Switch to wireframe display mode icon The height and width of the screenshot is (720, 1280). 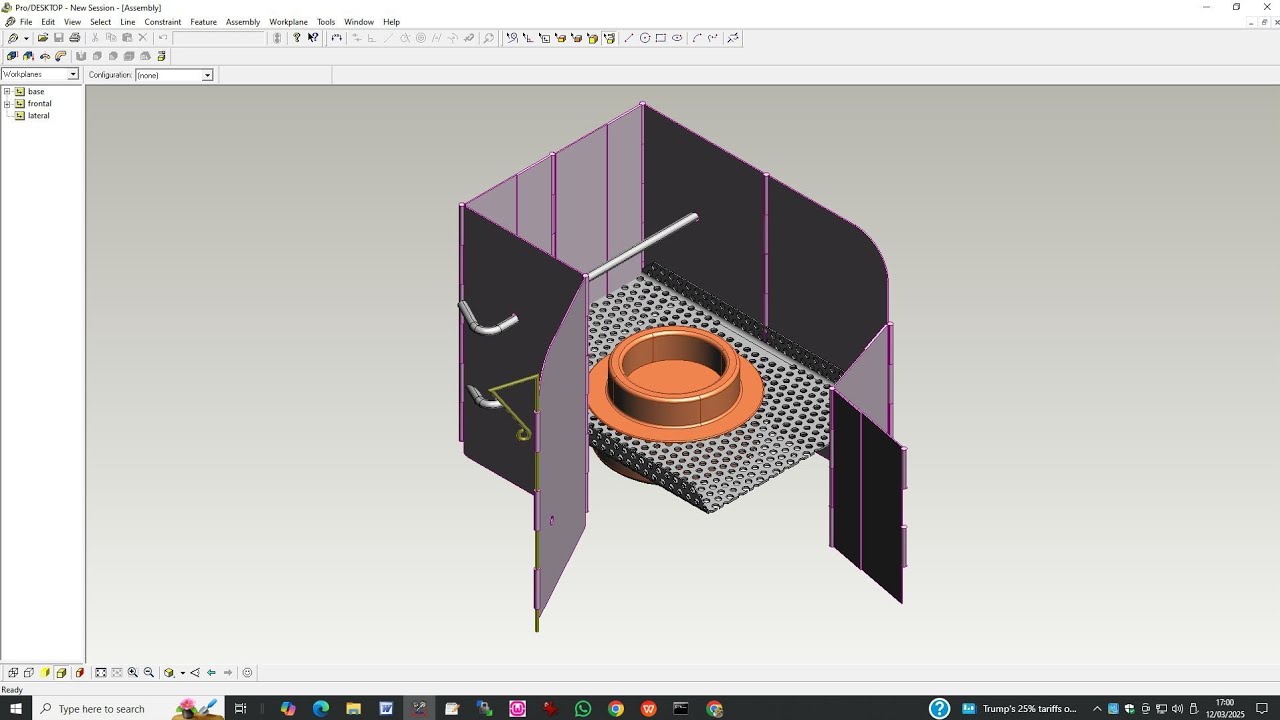tap(13, 673)
